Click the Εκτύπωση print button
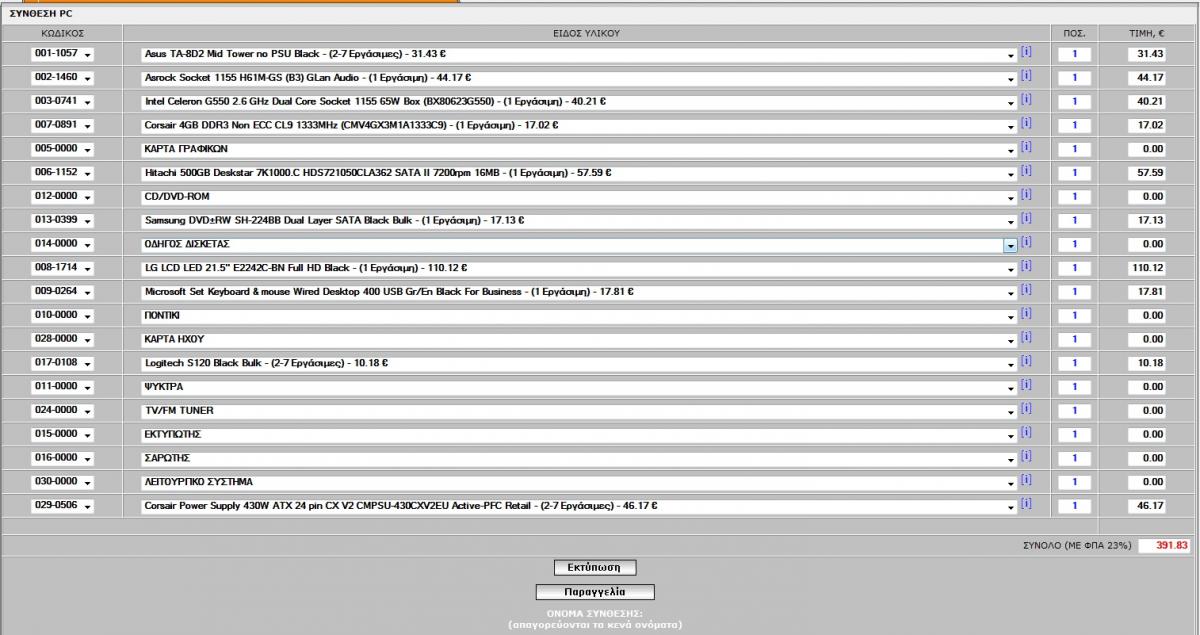Image resolution: width=1200 pixels, height=635 pixels. tap(595, 568)
